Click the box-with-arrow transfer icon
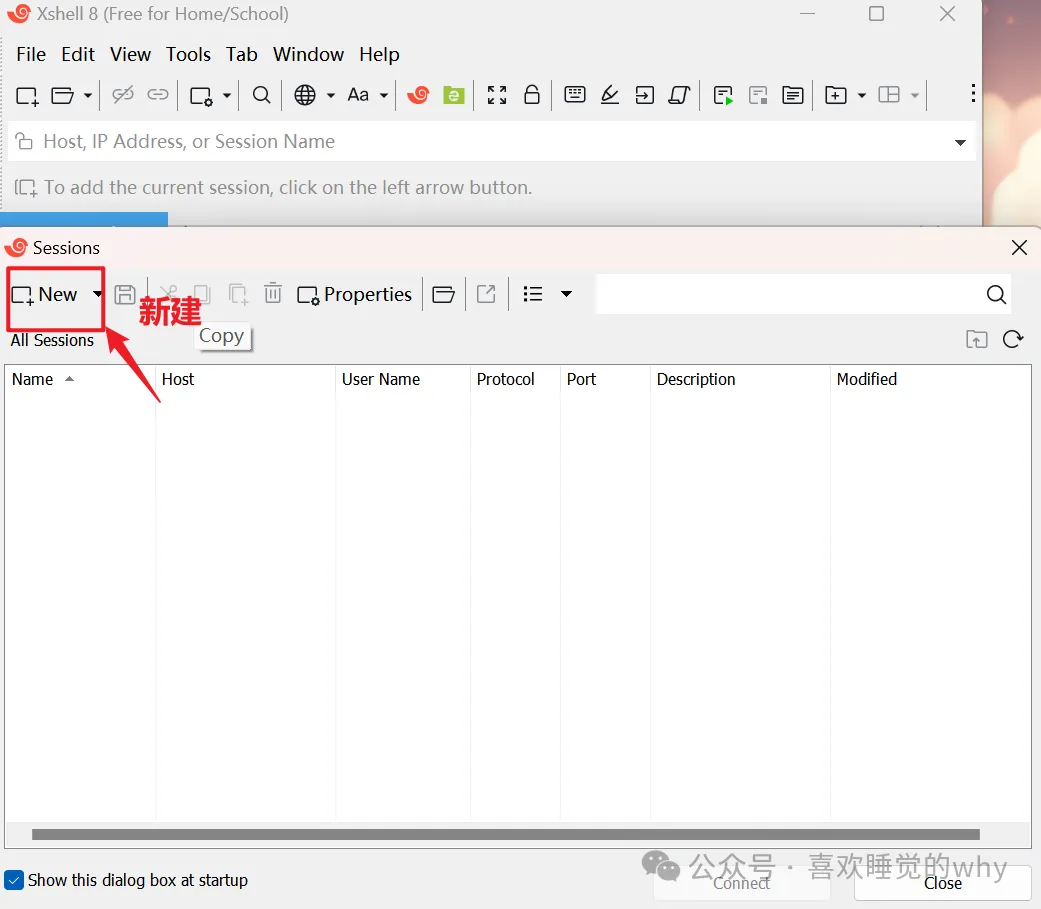This screenshot has height=909, width=1041. coord(644,96)
